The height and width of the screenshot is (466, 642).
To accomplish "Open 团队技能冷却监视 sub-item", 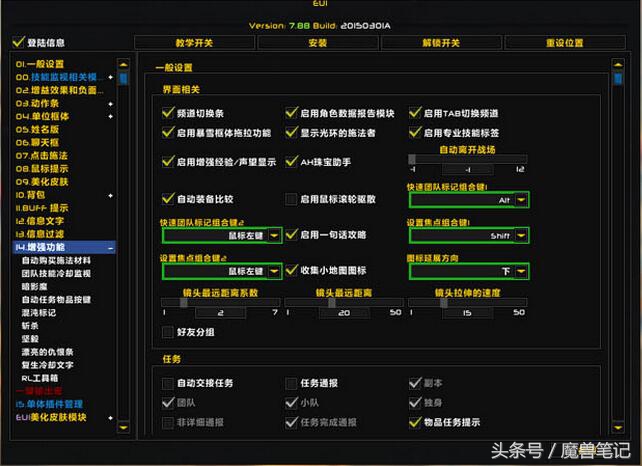I will [x=56, y=274].
